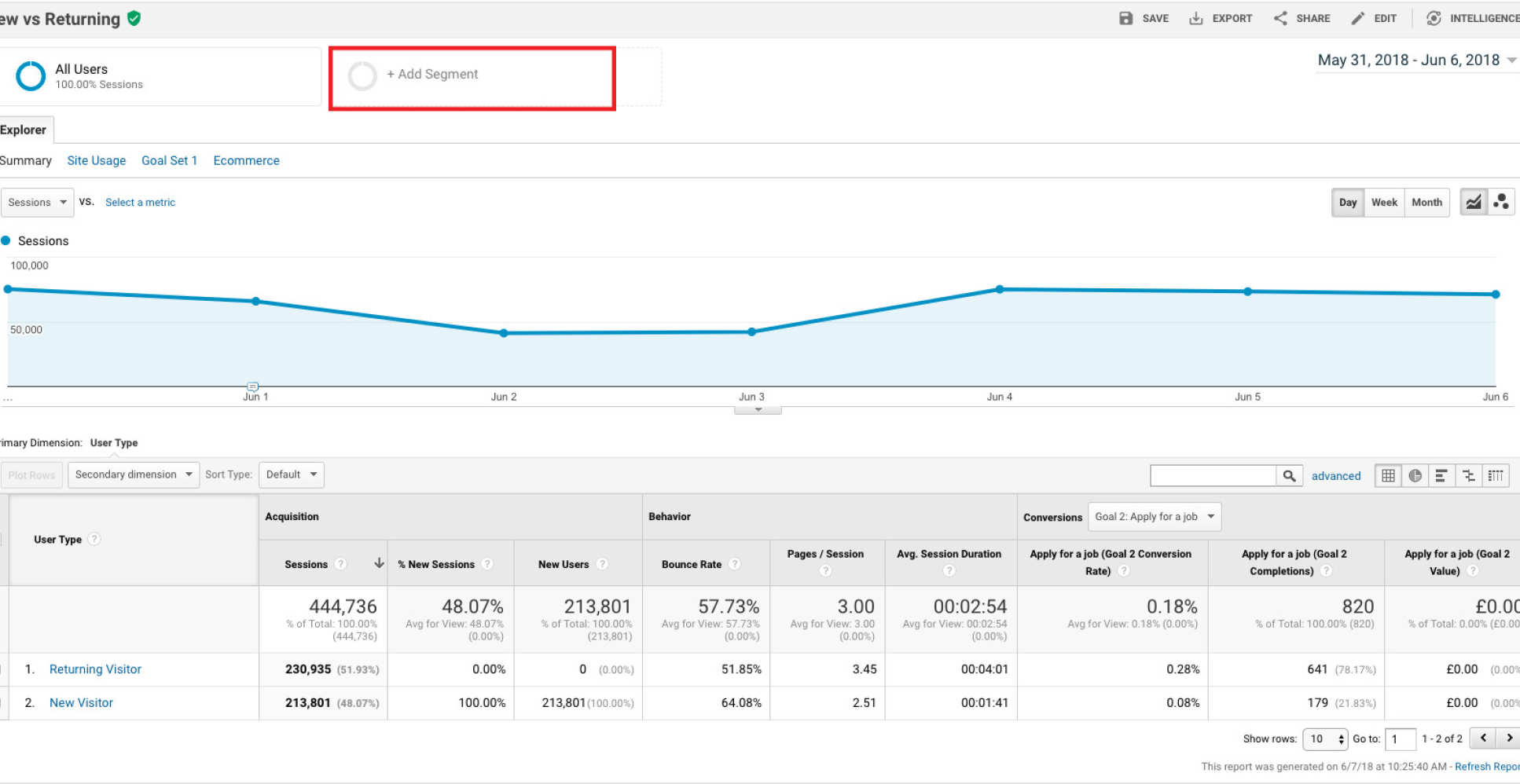Click the search magnifier icon
The height and width of the screenshot is (784, 1520).
(1289, 475)
